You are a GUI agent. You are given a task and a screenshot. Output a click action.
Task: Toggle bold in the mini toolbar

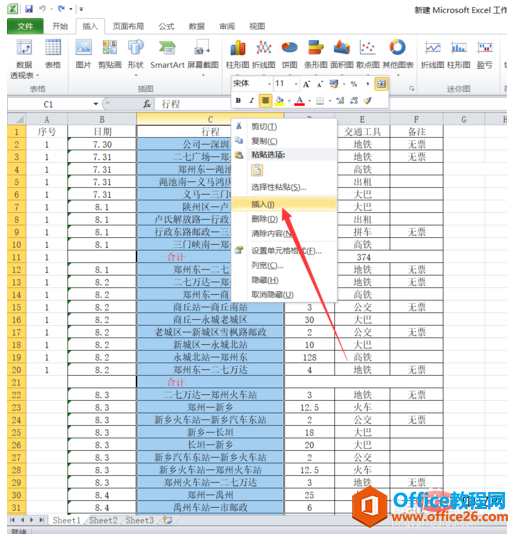(238, 100)
